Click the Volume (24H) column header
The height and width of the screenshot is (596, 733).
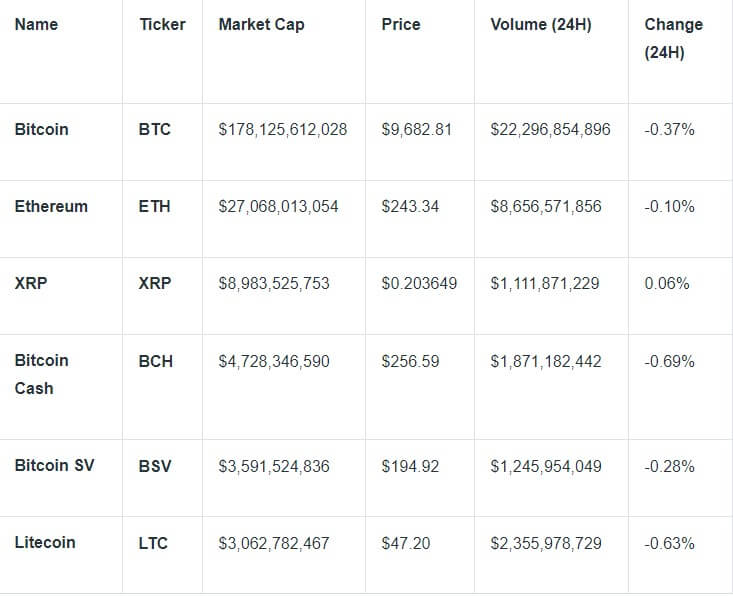point(541,24)
